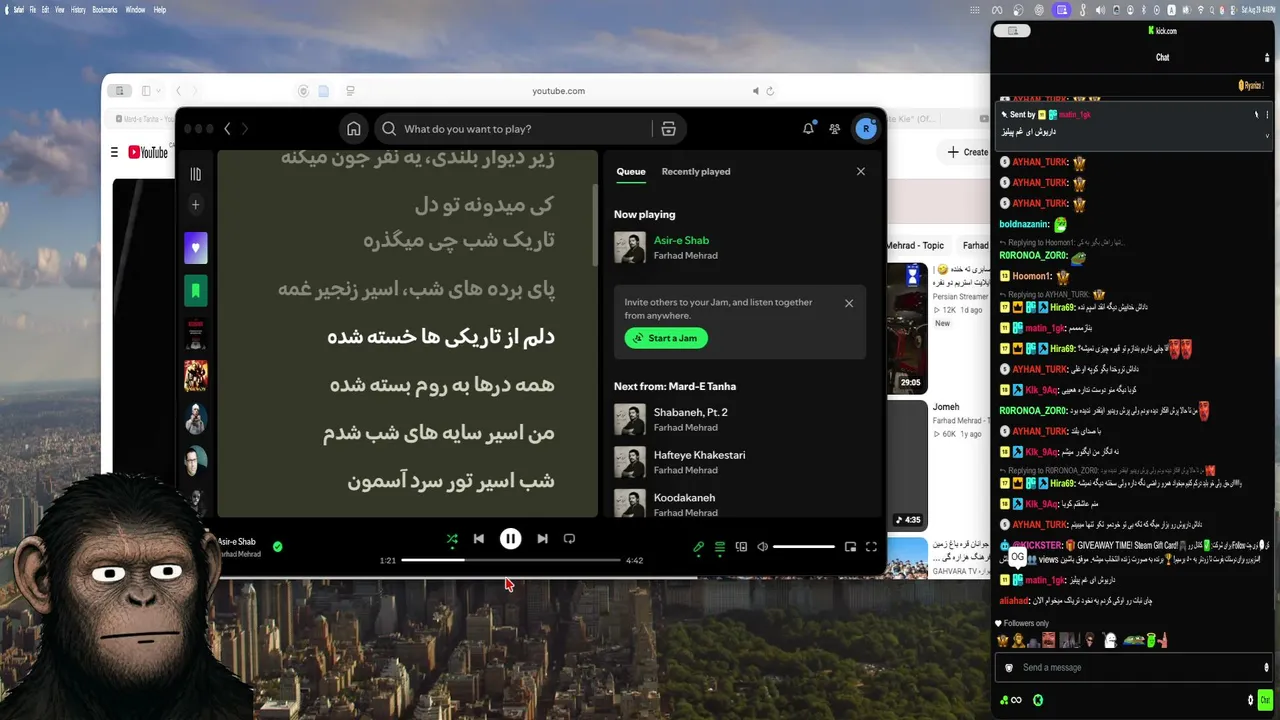Open the File menu
Viewport: 1280px width, 720px height.
[x=33, y=9]
